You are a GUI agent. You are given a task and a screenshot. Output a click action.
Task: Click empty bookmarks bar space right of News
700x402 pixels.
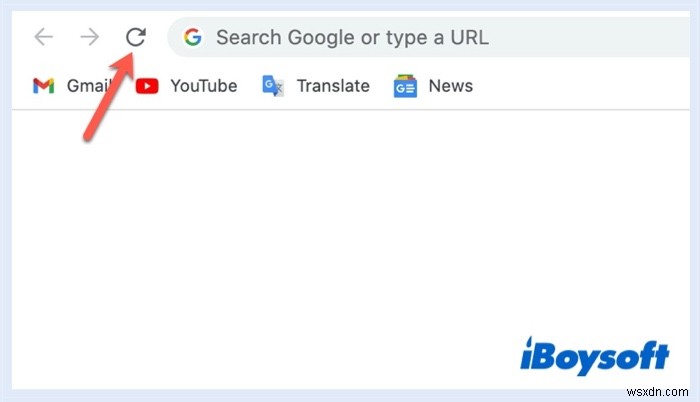click(x=580, y=86)
